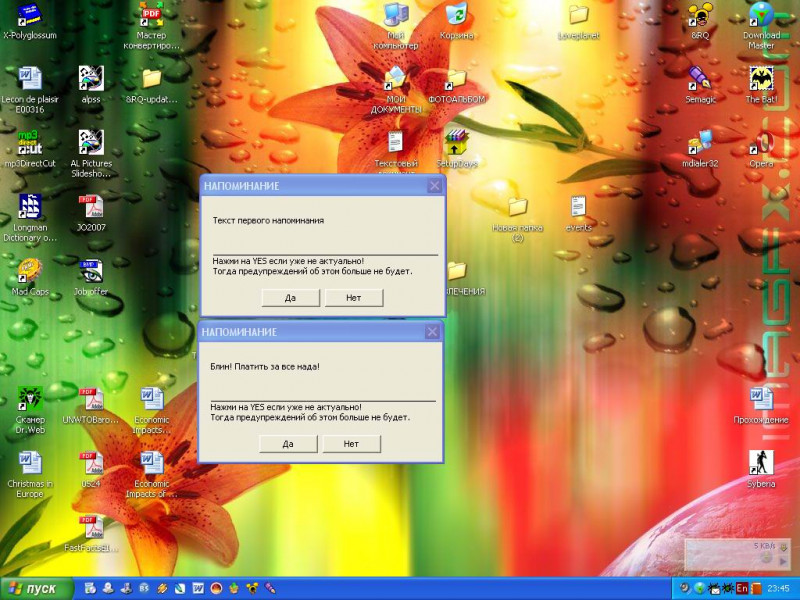Close the 'Текст первого напоминания' reminder window

coord(434,186)
